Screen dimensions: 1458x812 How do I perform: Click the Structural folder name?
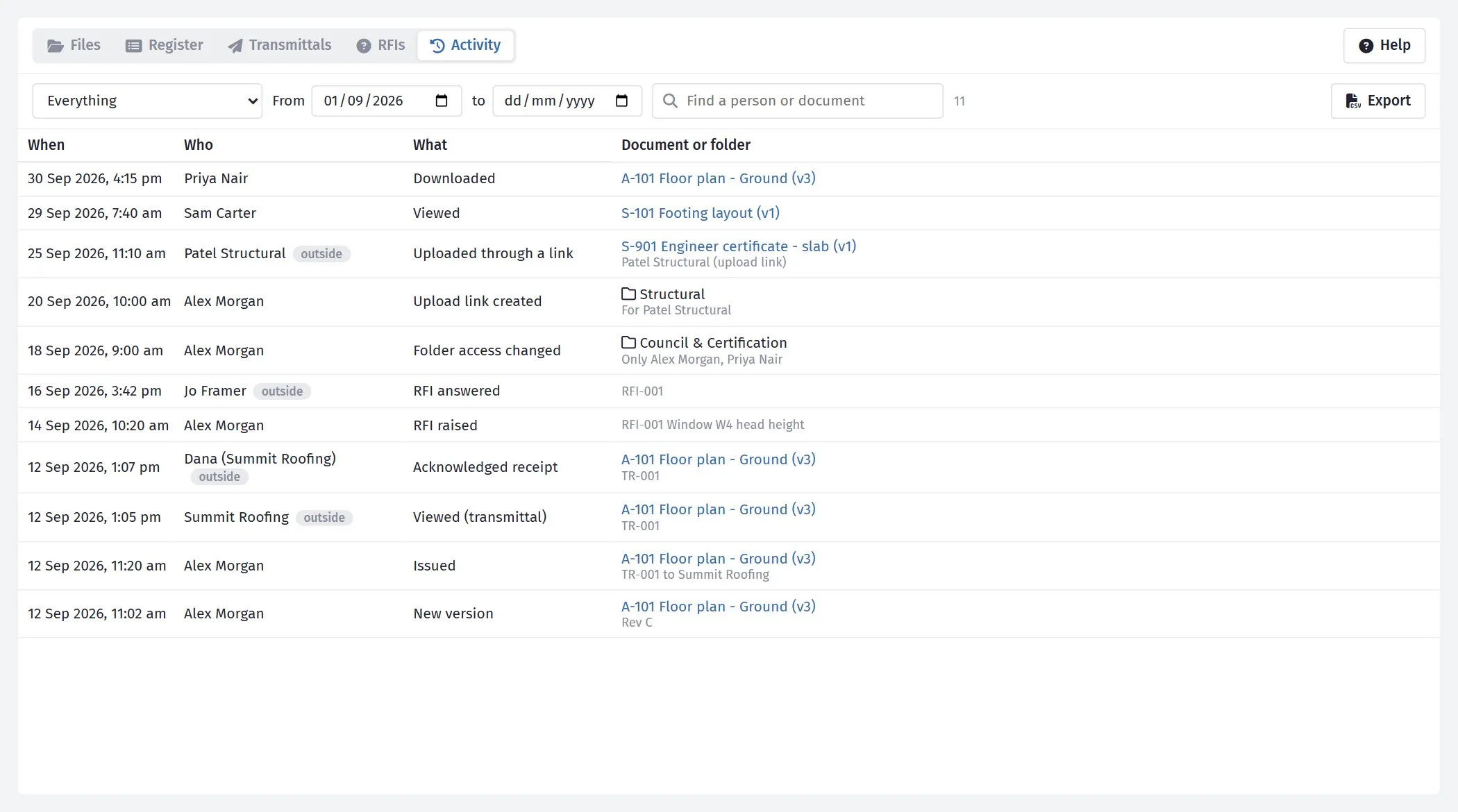(x=671, y=294)
